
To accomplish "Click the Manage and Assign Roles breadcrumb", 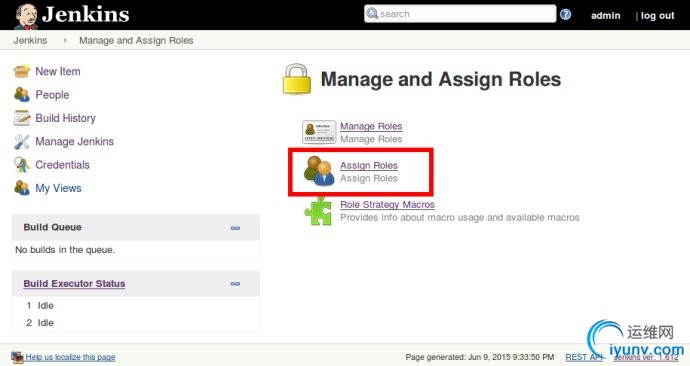I will 136,40.
